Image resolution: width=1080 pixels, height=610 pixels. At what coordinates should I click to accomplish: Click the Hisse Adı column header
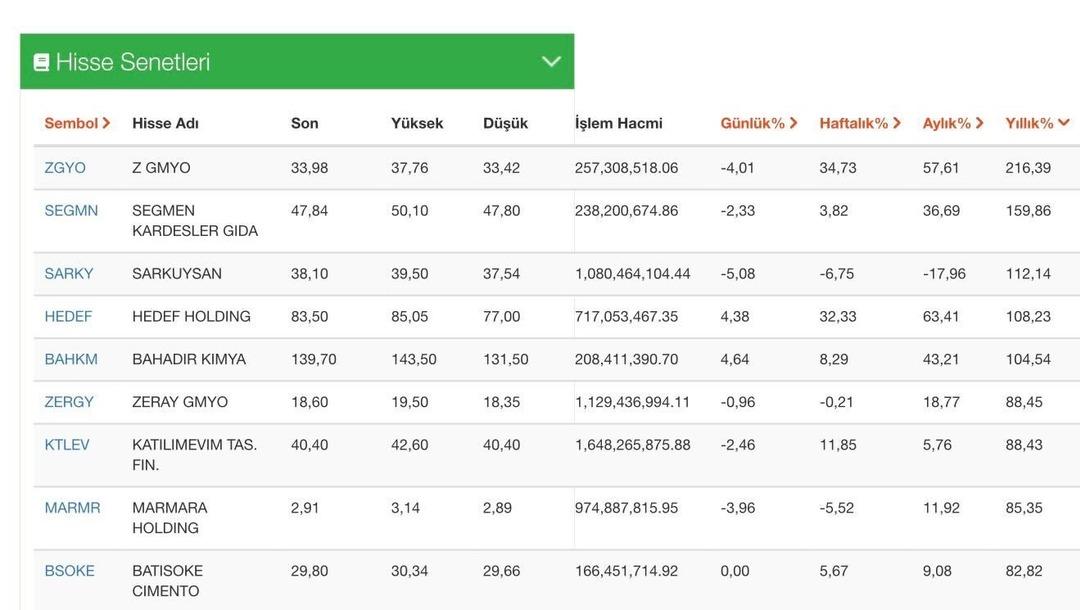pyautogui.click(x=165, y=123)
